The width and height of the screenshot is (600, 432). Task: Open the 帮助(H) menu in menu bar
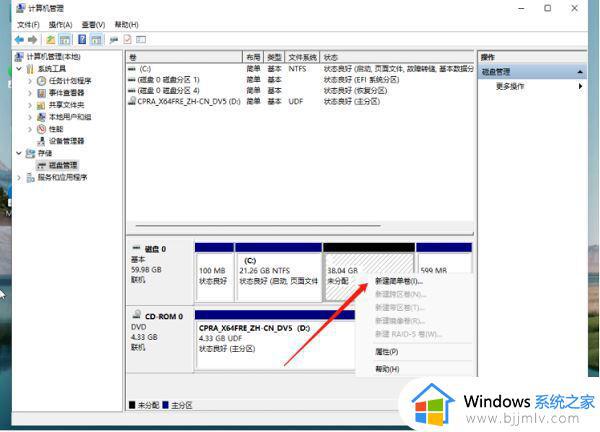127,24
